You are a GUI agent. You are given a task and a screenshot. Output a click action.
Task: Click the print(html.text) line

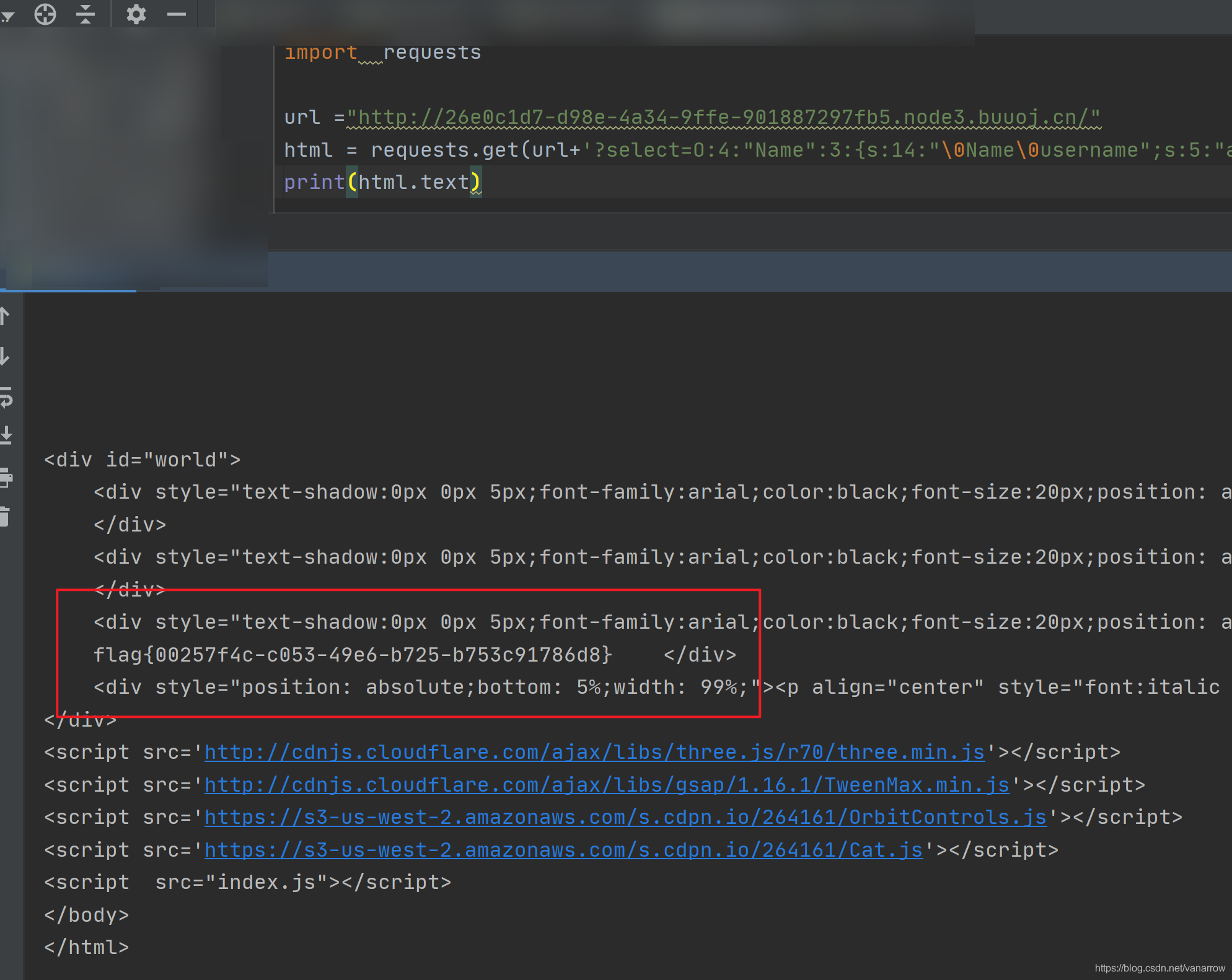(382, 182)
